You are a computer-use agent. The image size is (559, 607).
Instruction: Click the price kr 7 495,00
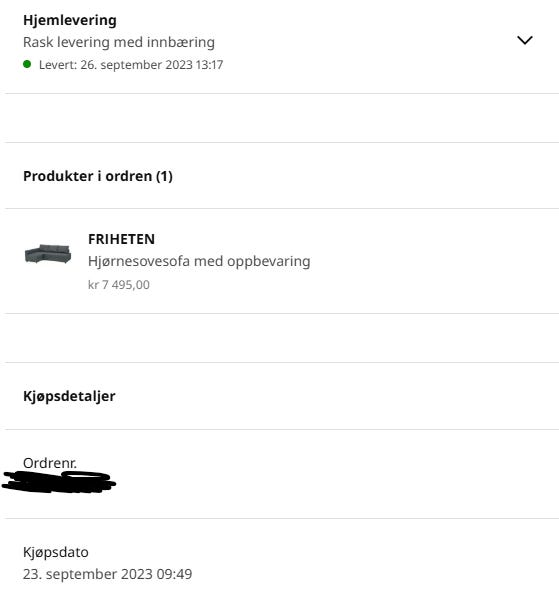pyautogui.click(x=119, y=285)
